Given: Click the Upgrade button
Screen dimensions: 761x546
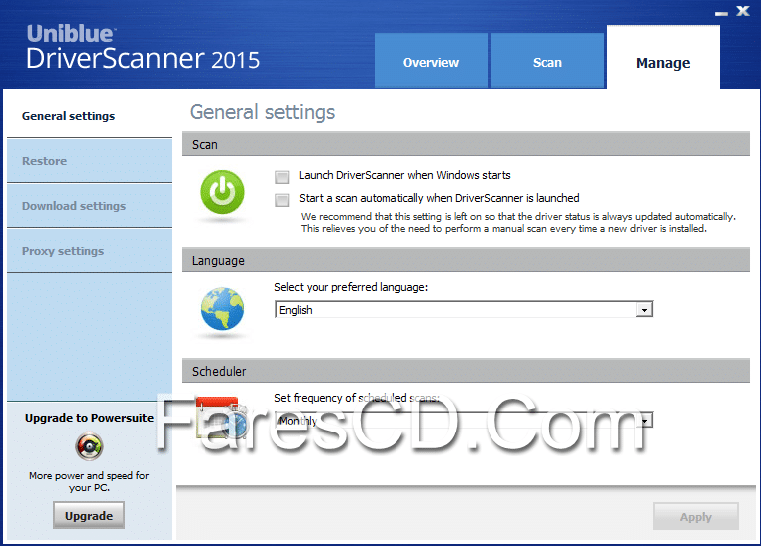Looking at the screenshot, I should [x=89, y=515].
